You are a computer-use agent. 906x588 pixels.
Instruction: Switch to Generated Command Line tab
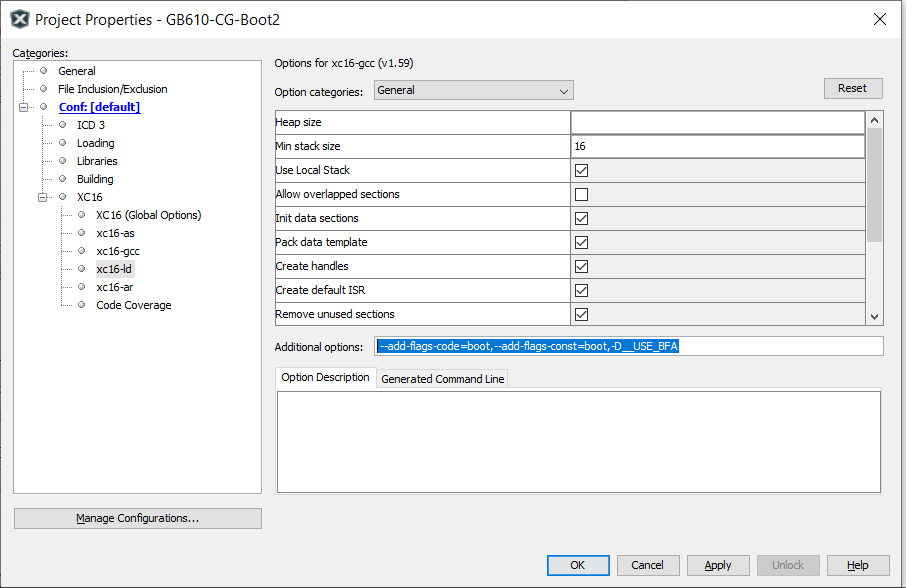pos(442,379)
